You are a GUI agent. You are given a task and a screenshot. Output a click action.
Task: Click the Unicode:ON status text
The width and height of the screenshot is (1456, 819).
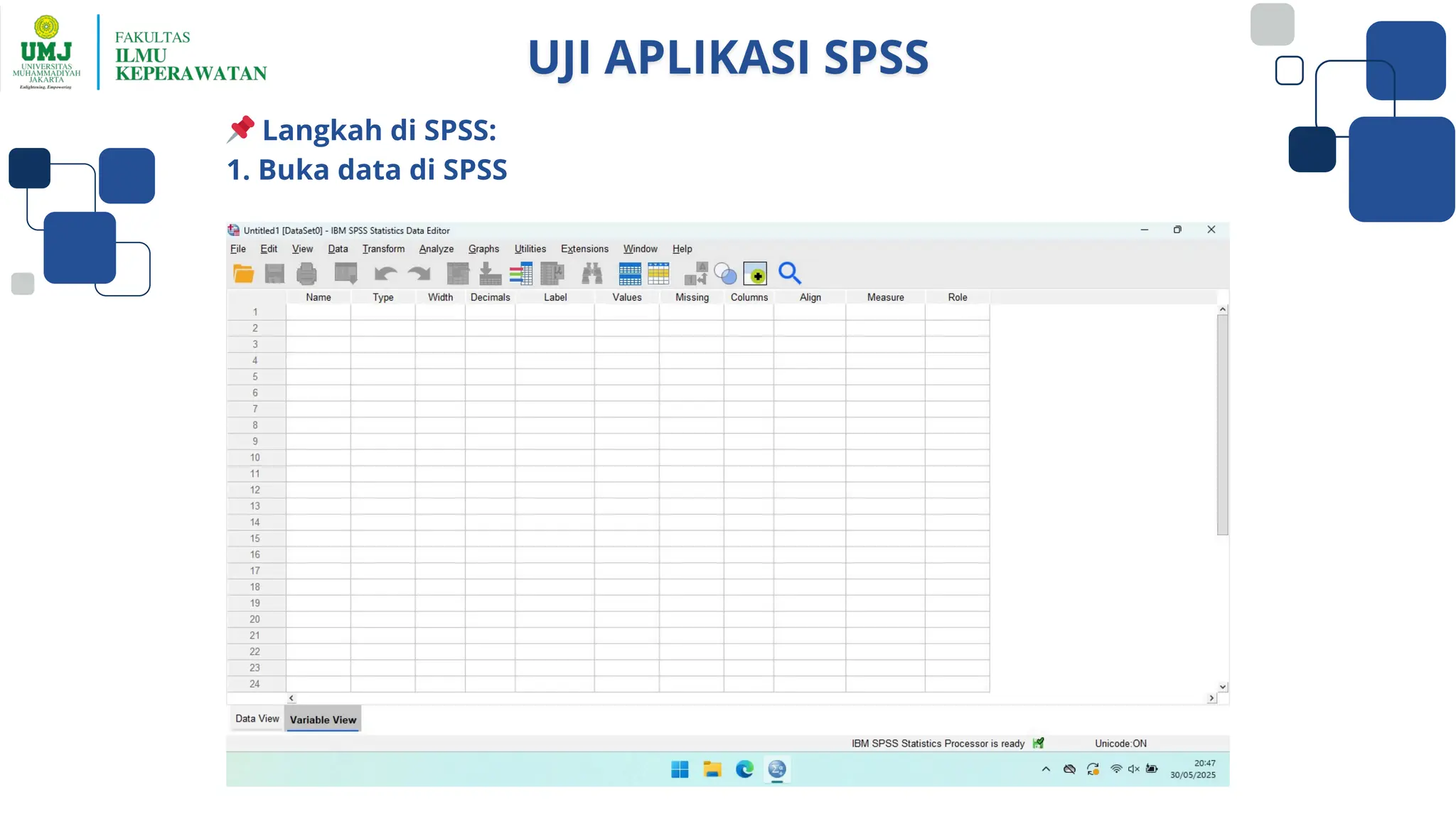[x=1120, y=744]
